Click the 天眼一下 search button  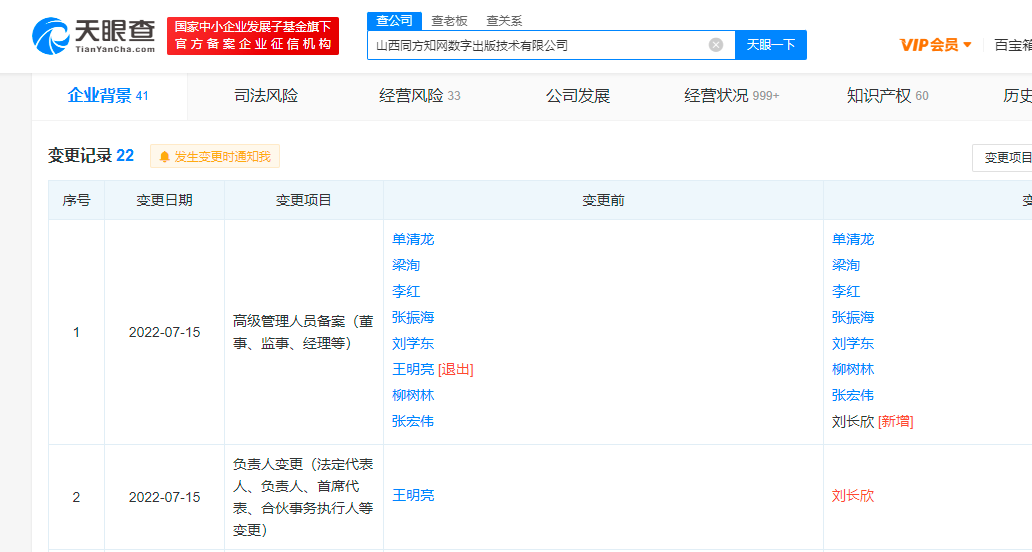click(x=771, y=45)
